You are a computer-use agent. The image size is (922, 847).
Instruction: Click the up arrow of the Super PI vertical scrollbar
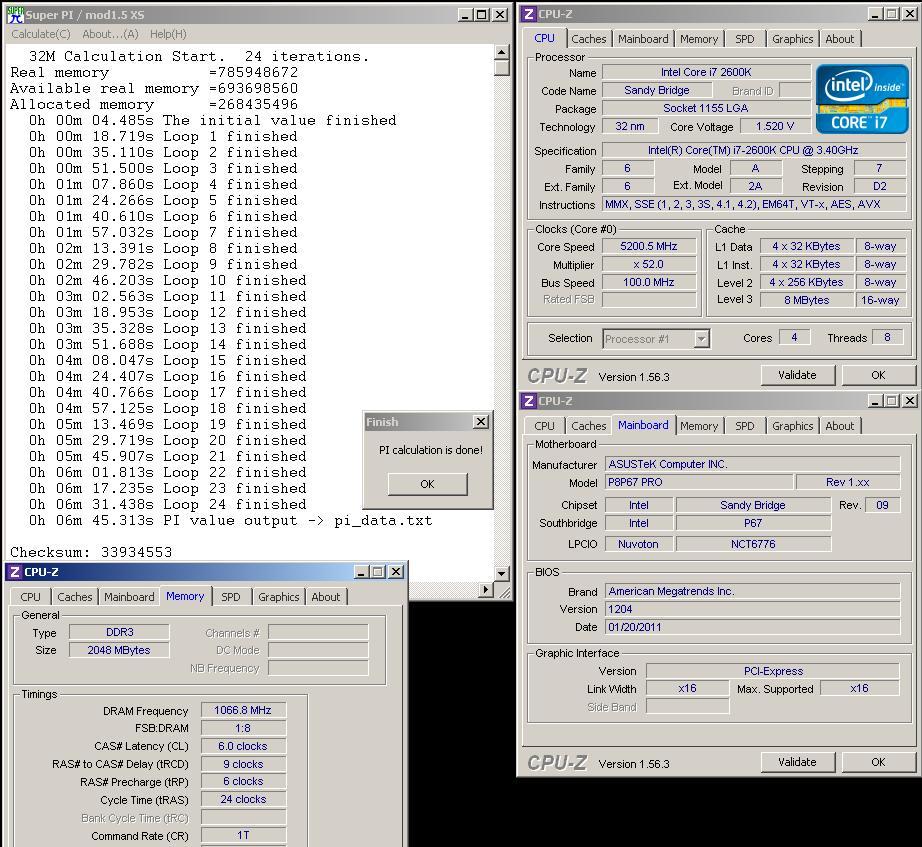coord(502,52)
